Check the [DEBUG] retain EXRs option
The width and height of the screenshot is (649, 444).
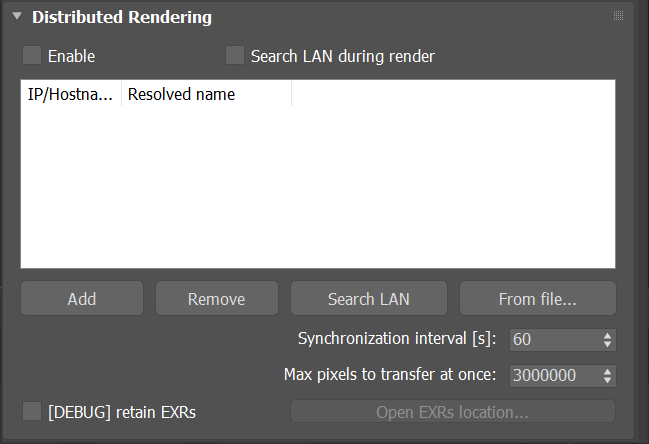point(32,411)
